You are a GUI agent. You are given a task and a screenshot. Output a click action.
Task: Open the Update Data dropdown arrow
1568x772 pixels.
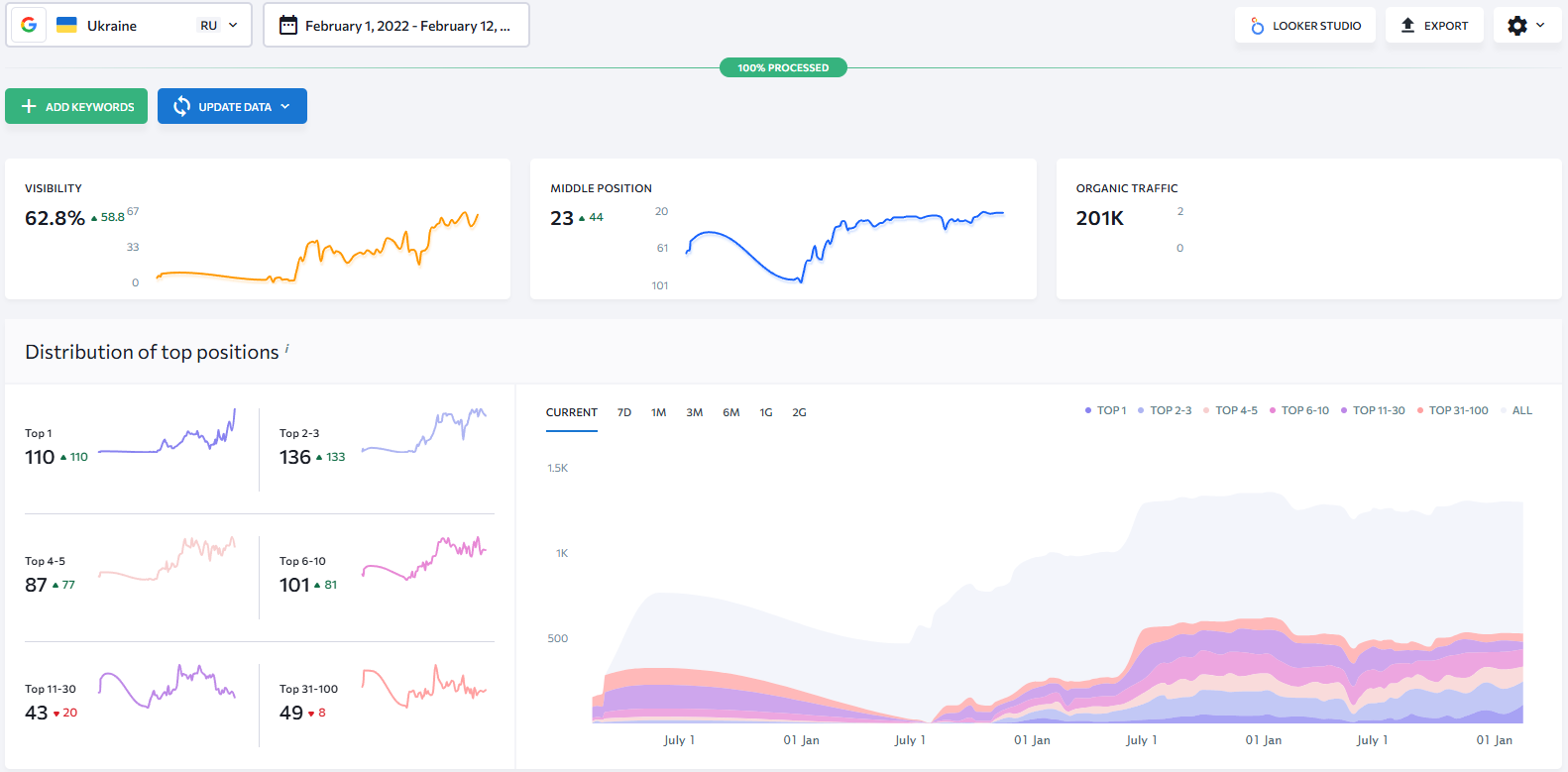click(x=285, y=106)
